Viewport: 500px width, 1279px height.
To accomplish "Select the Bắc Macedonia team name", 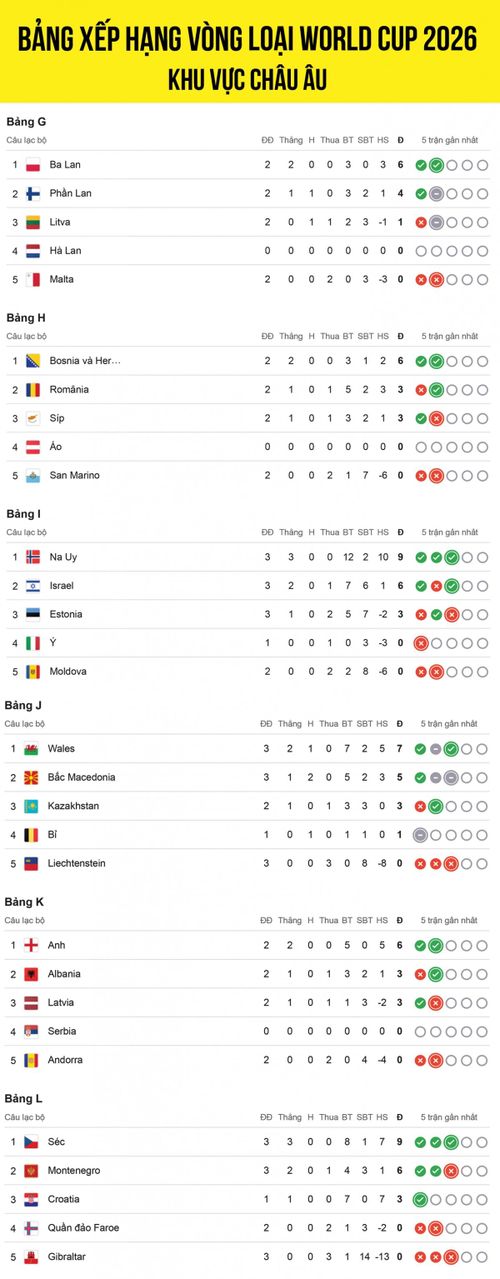I will coord(81,777).
